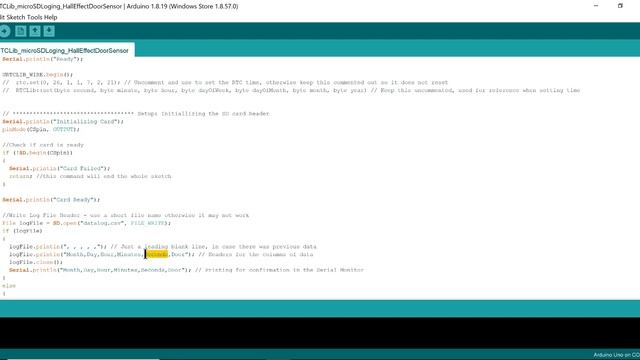
Task: Click the window title bar text
Action: pyautogui.click(x=119, y=6)
